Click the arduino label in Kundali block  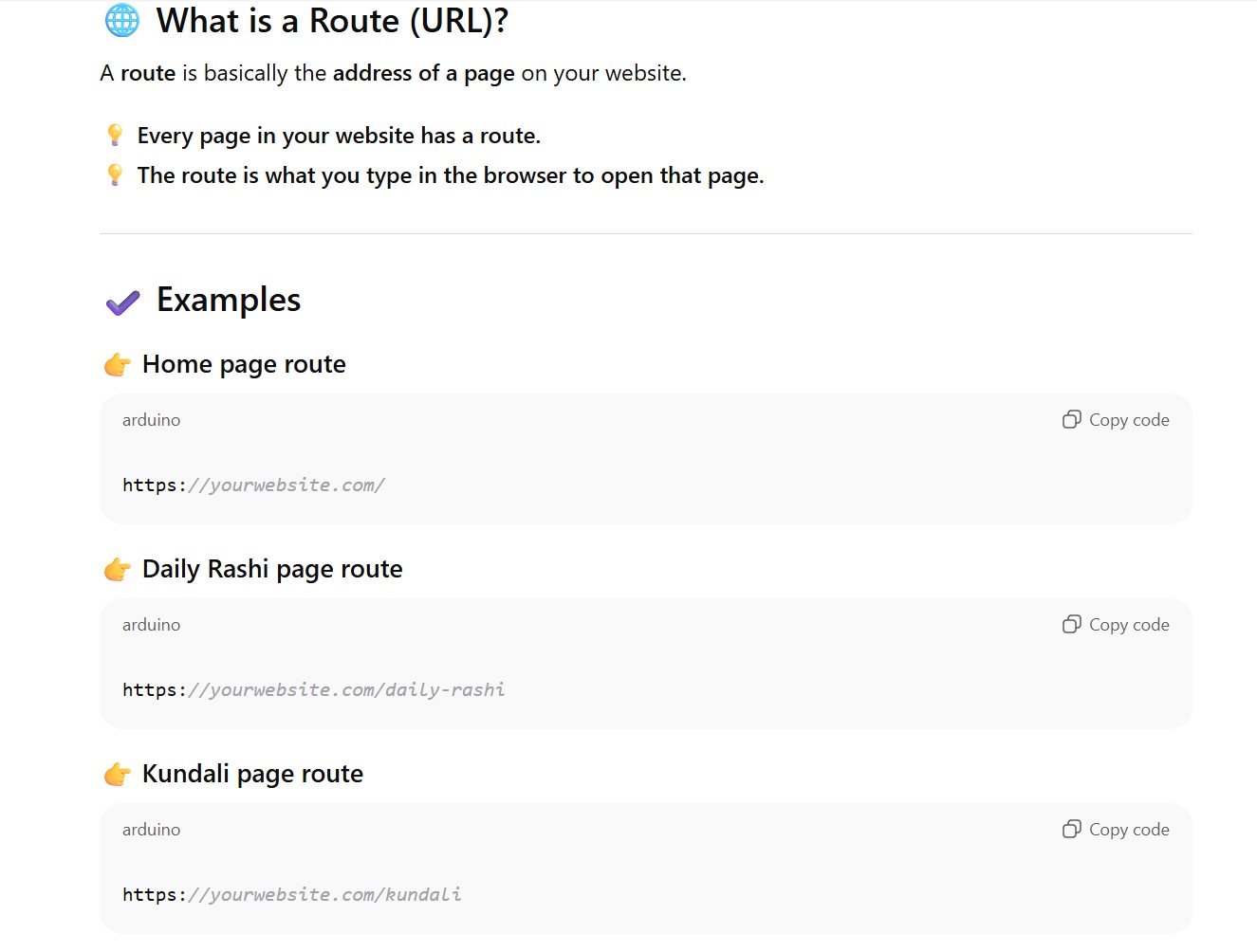[x=151, y=830]
